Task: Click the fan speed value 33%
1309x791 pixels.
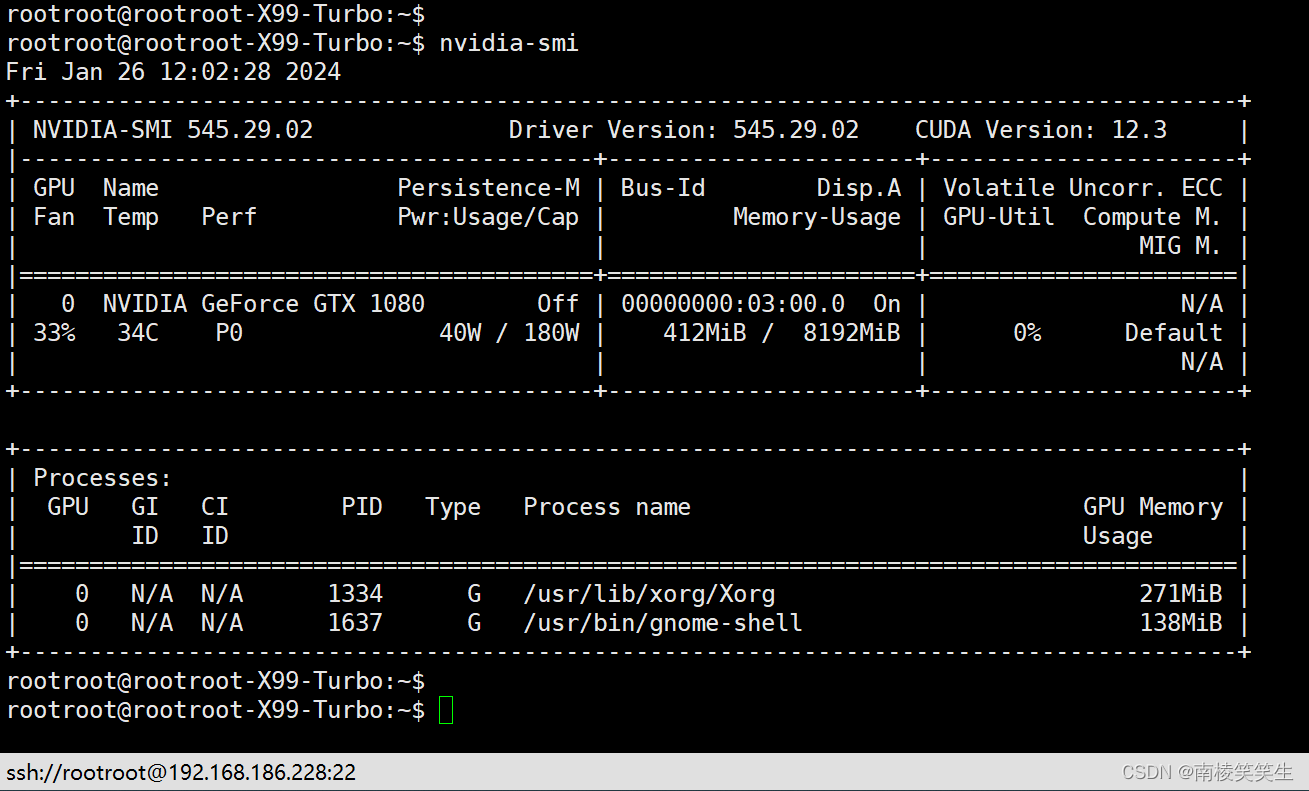Action: coord(54,333)
